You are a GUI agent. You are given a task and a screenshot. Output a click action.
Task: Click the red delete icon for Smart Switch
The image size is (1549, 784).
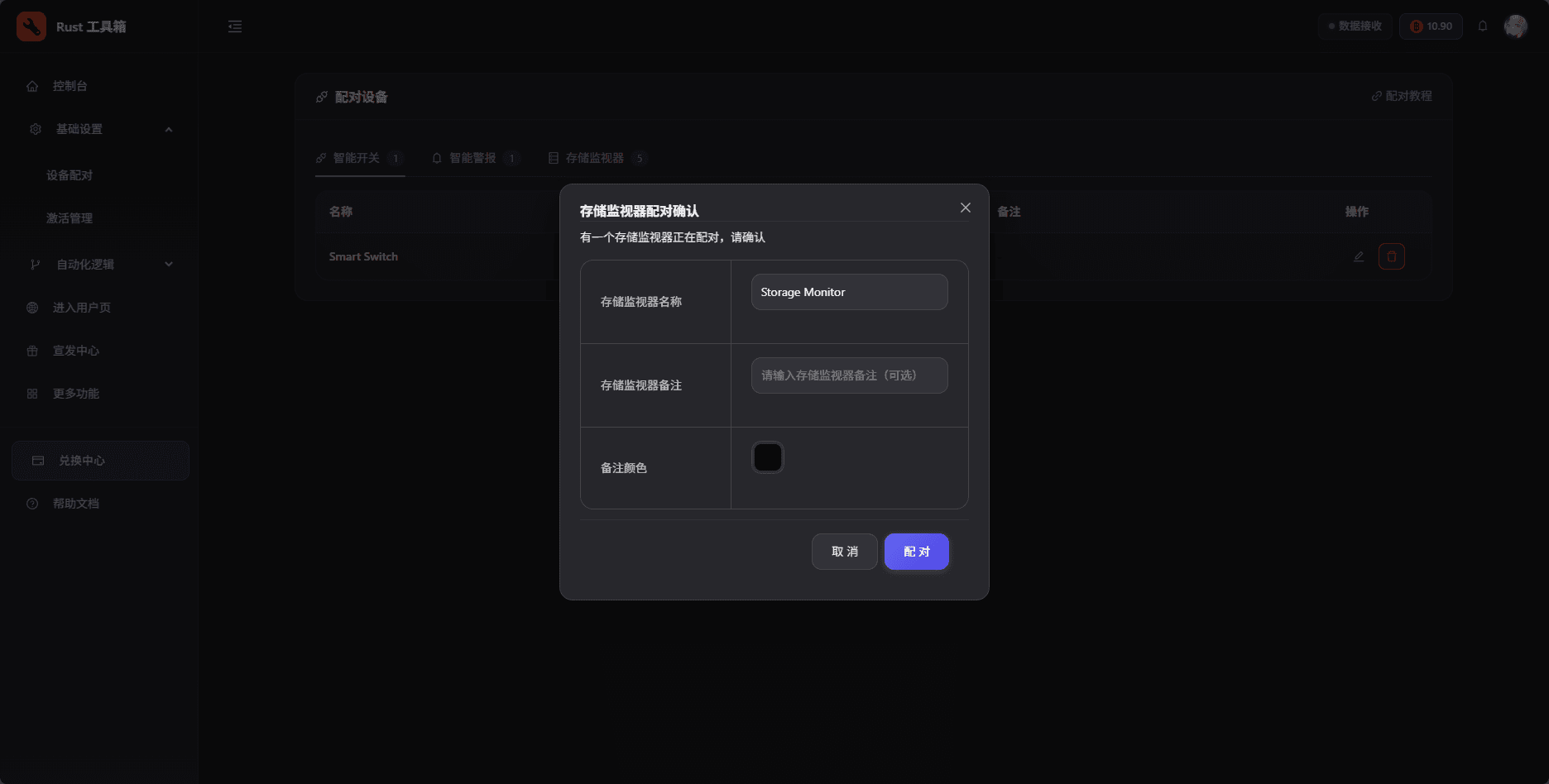[1391, 256]
